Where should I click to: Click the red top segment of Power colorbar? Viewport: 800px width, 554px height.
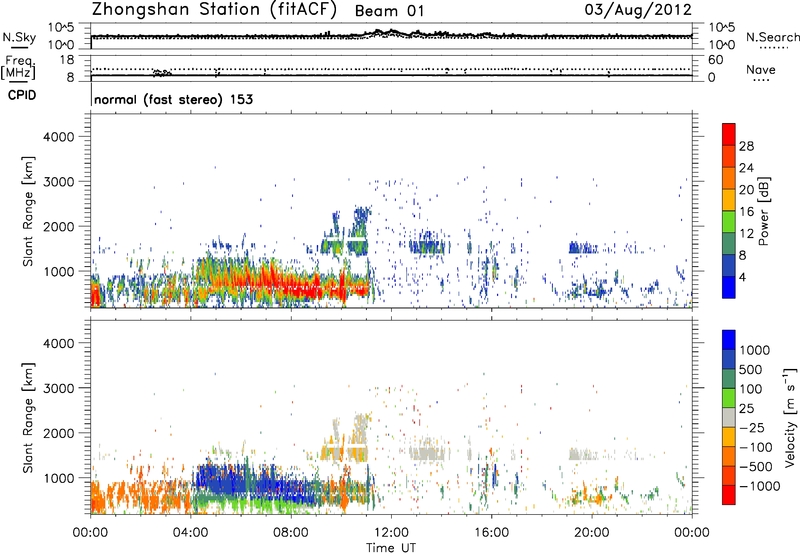(729, 135)
